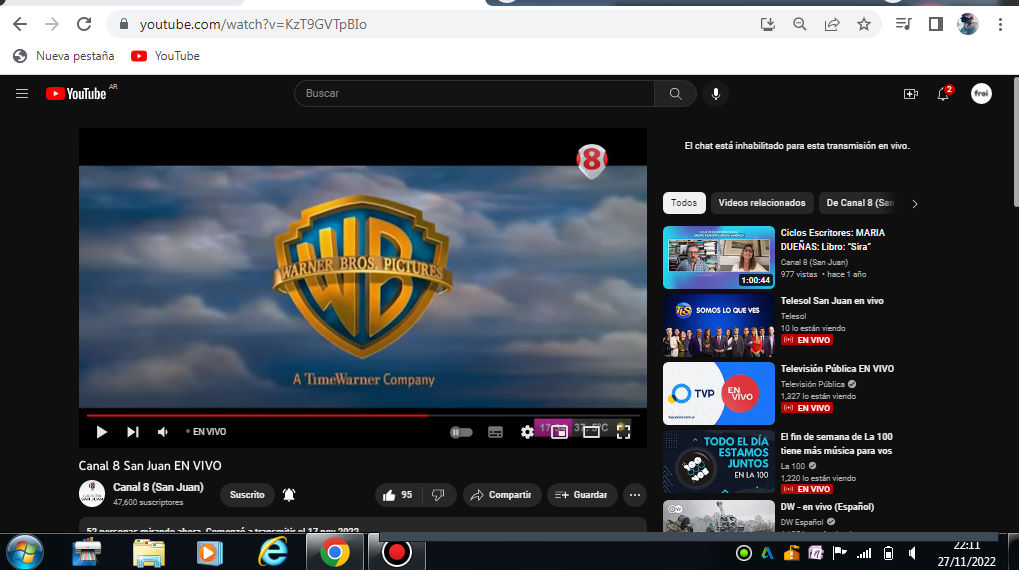
Task: Reload the page
Action: coord(84,24)
